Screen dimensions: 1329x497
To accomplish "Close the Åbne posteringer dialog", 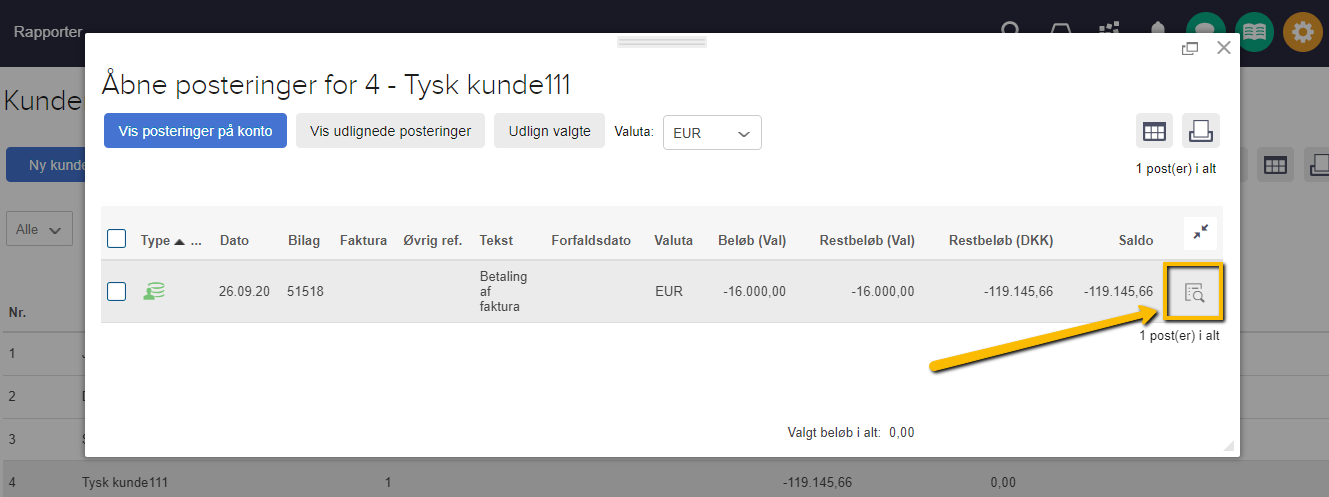I will (1223, 48).
